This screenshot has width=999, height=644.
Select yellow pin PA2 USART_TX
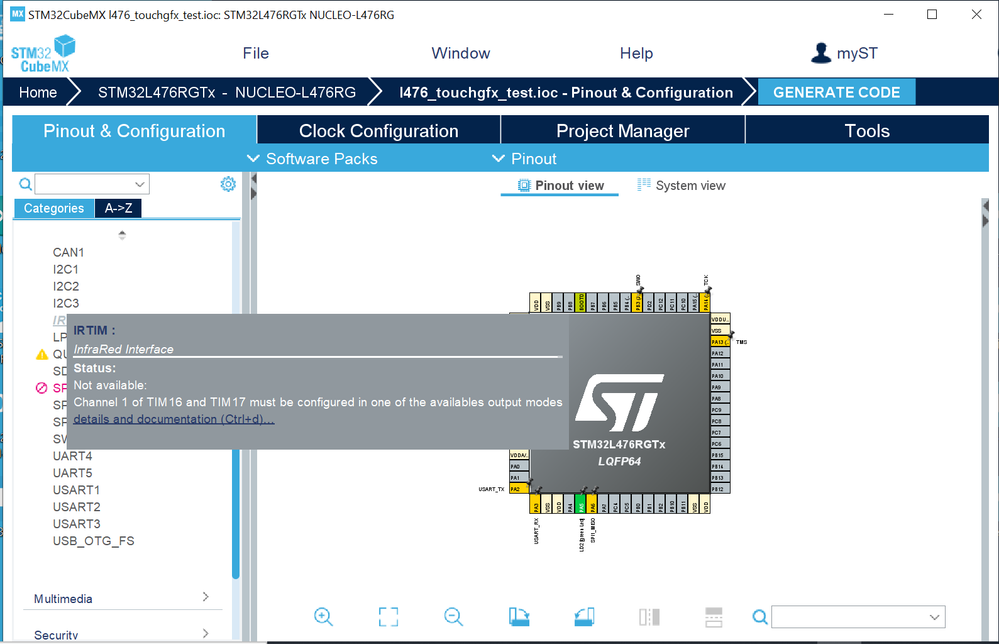pos(519,489)
